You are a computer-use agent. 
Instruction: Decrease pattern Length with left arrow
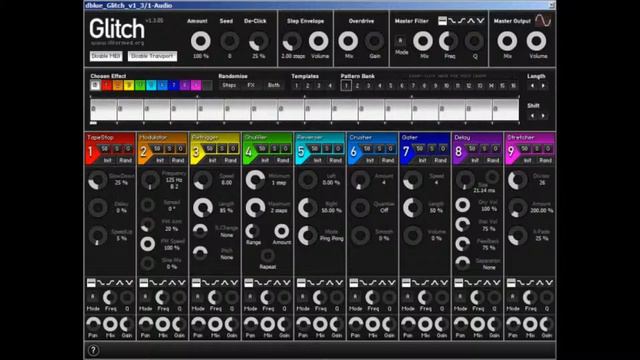(532, 86)
